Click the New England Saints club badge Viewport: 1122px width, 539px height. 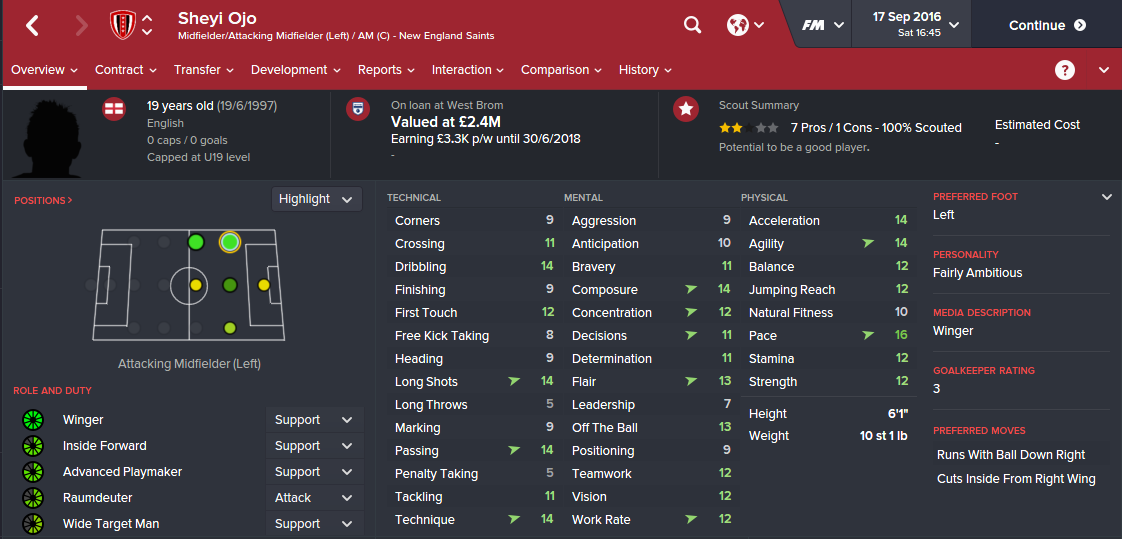pos(122,25)
